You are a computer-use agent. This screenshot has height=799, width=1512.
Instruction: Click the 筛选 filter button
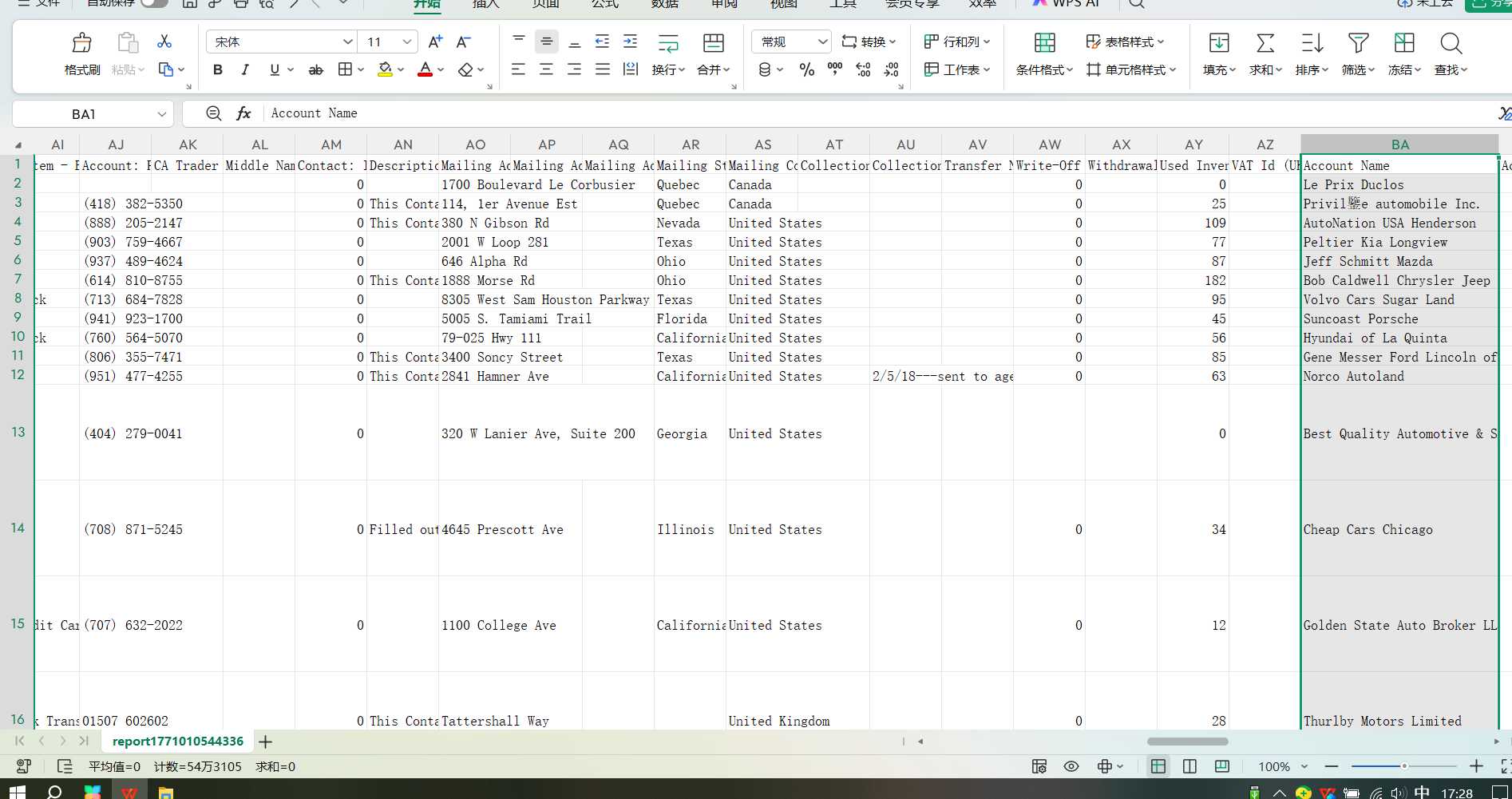coord(1358,53)
